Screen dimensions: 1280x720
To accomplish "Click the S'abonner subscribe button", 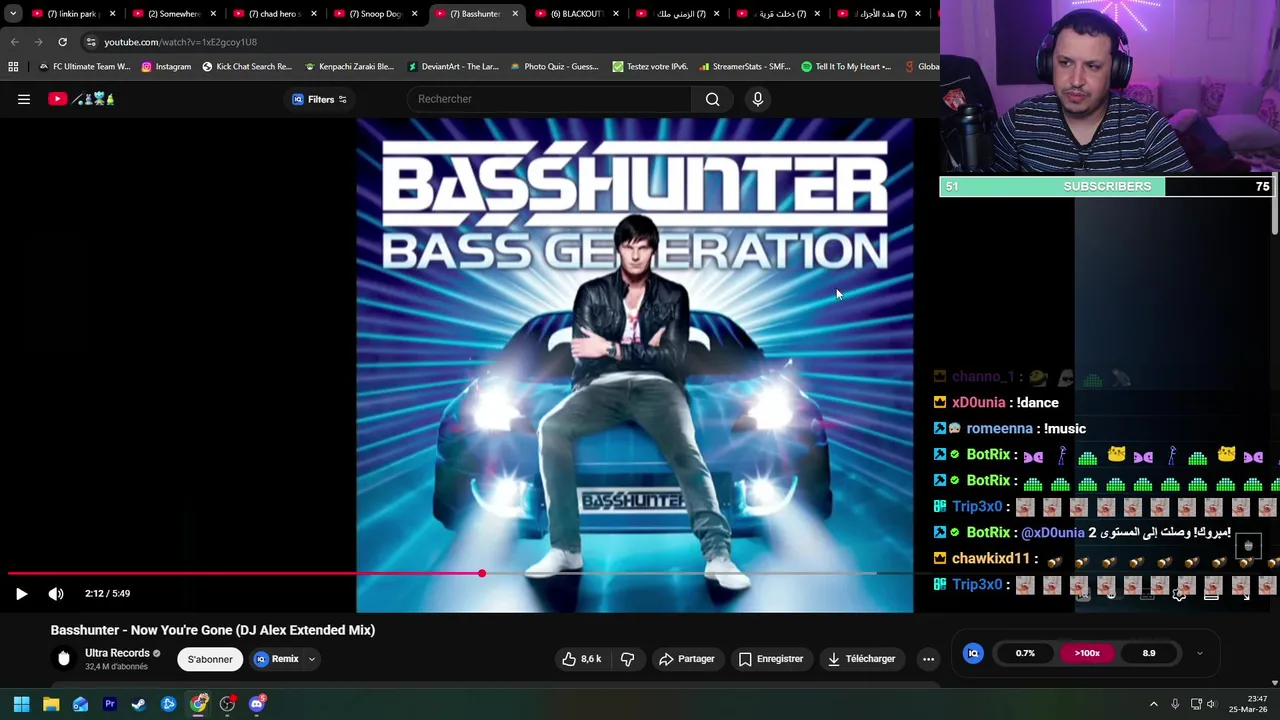I will coord(210,659).
